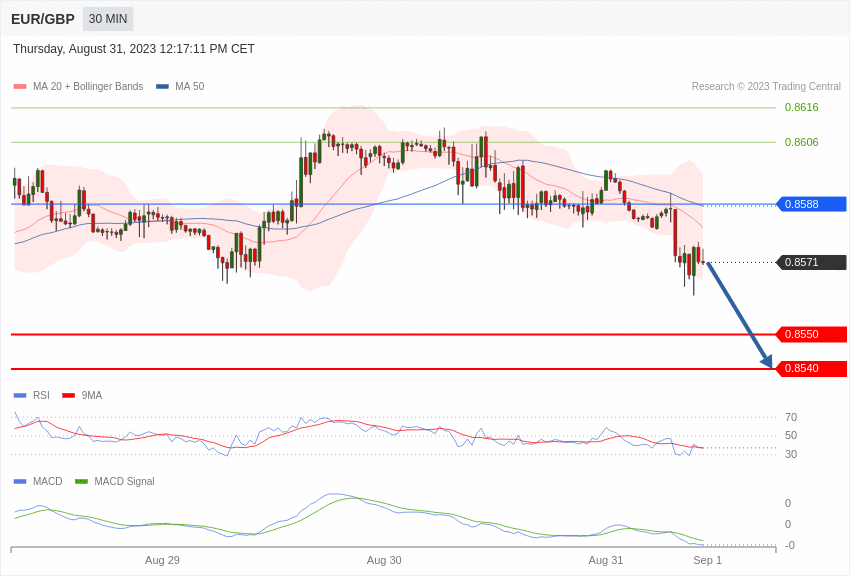Image resolution: width=850 pixels, height=576 pixels.
Task: Click the MA 50 legend label
Action: pos(190,87)
